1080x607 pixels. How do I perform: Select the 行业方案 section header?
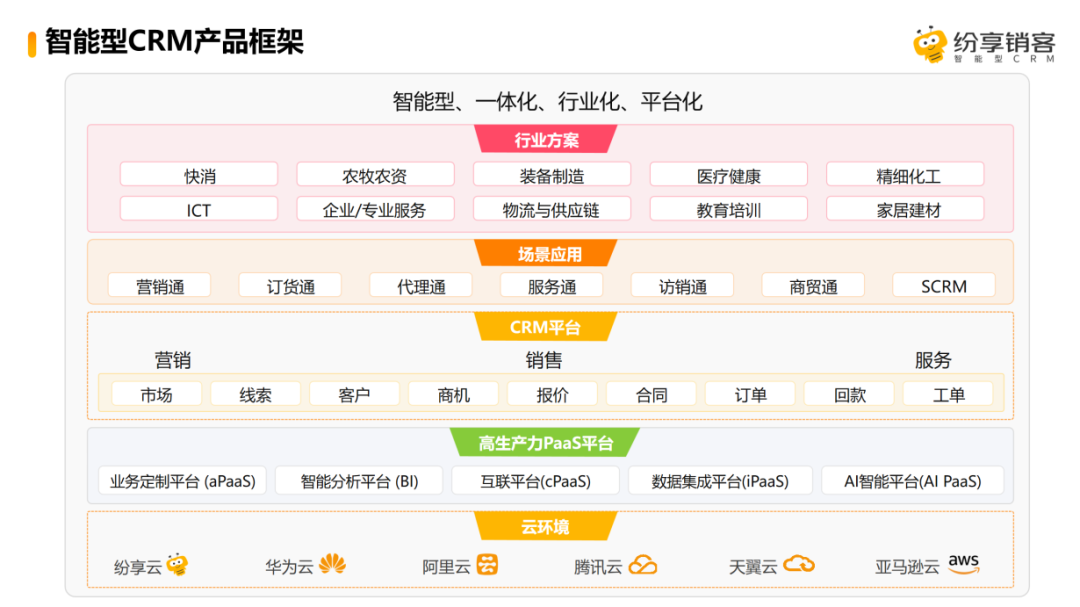click(x=546, y=140)
